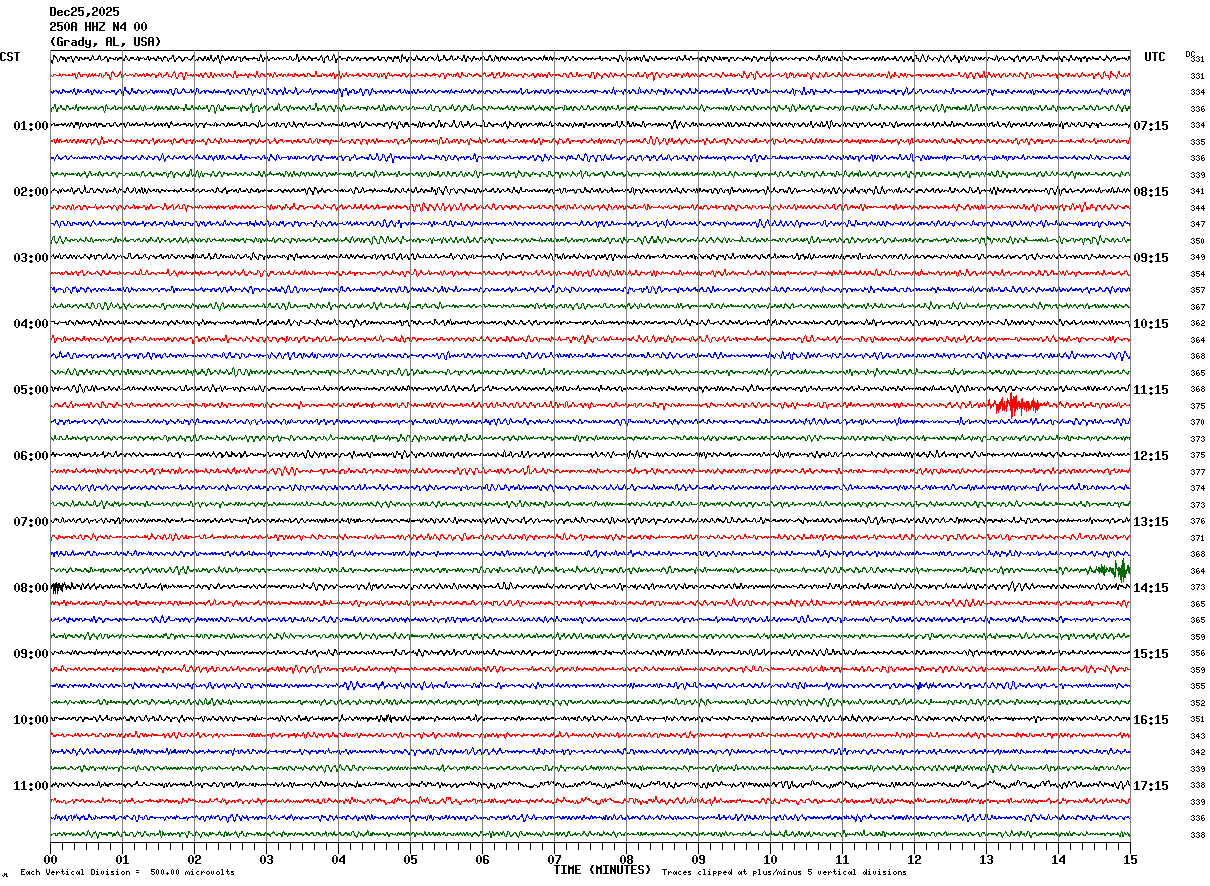Click minute 06 on the time axis
This screenshot has width=1210, height=886.
482,860
